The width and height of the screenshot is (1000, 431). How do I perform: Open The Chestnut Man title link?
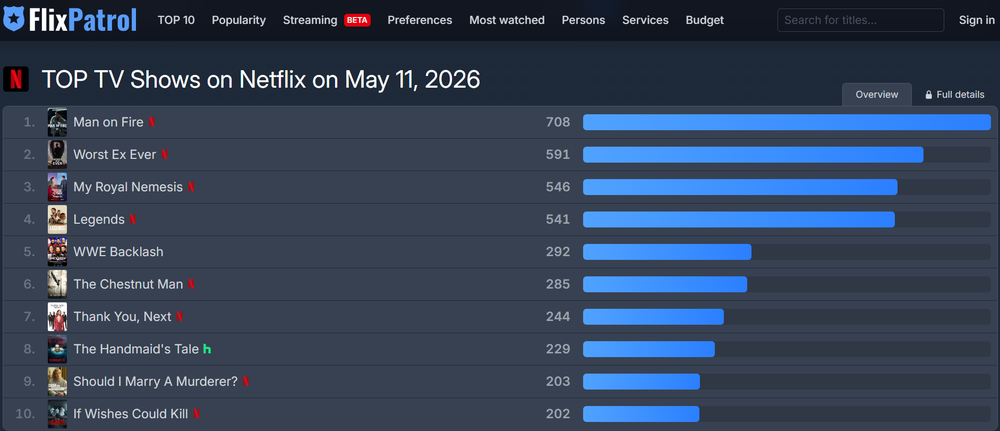128,284
